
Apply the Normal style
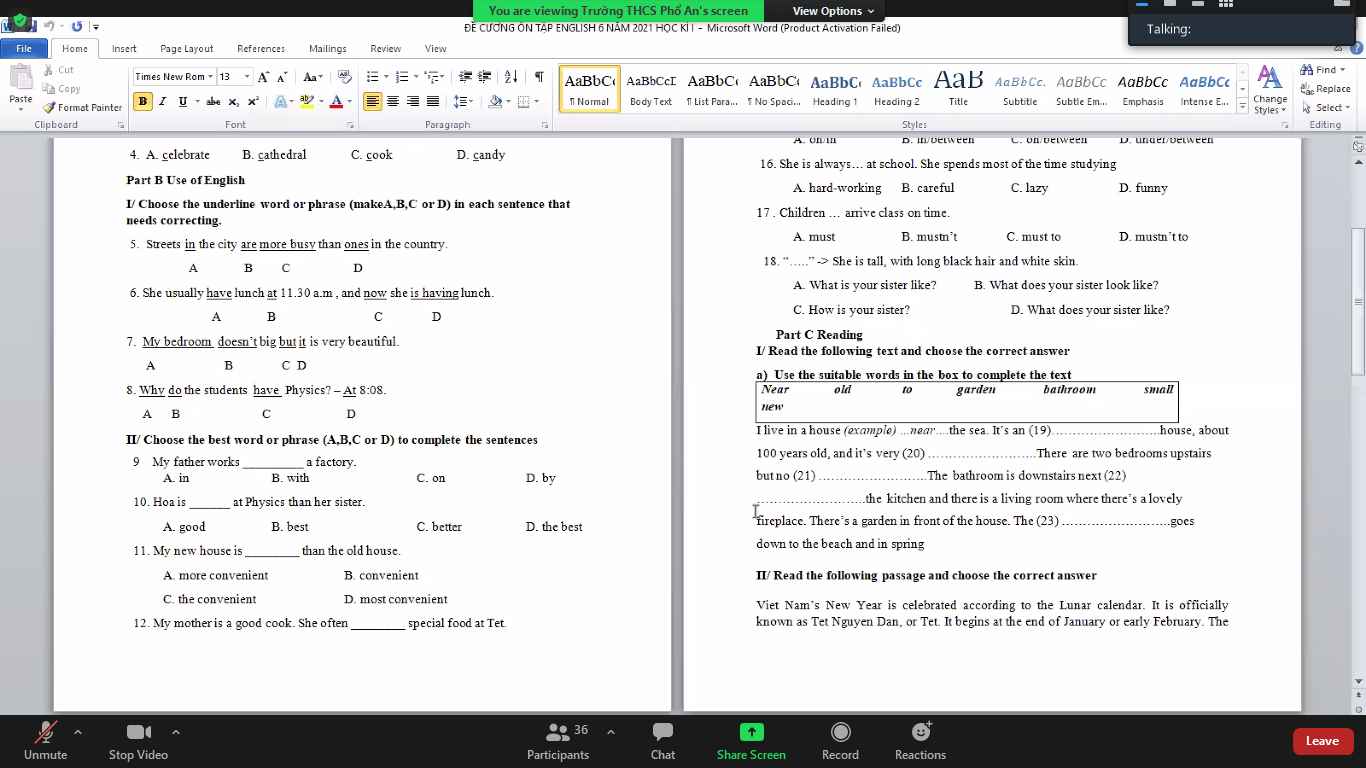click(x=590, y=89)
